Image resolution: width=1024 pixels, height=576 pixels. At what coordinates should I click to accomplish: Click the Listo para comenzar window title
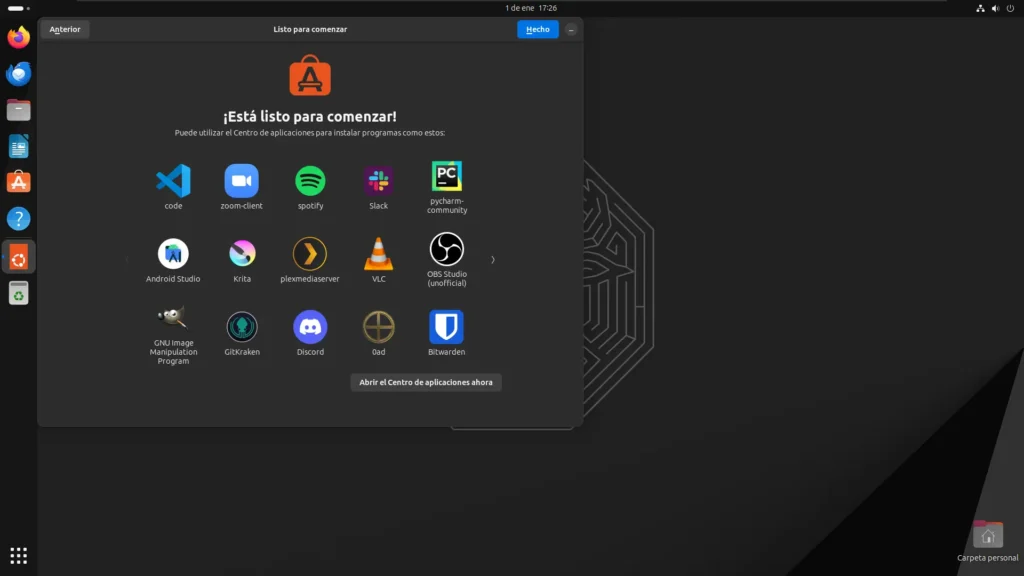click(310, 29)
